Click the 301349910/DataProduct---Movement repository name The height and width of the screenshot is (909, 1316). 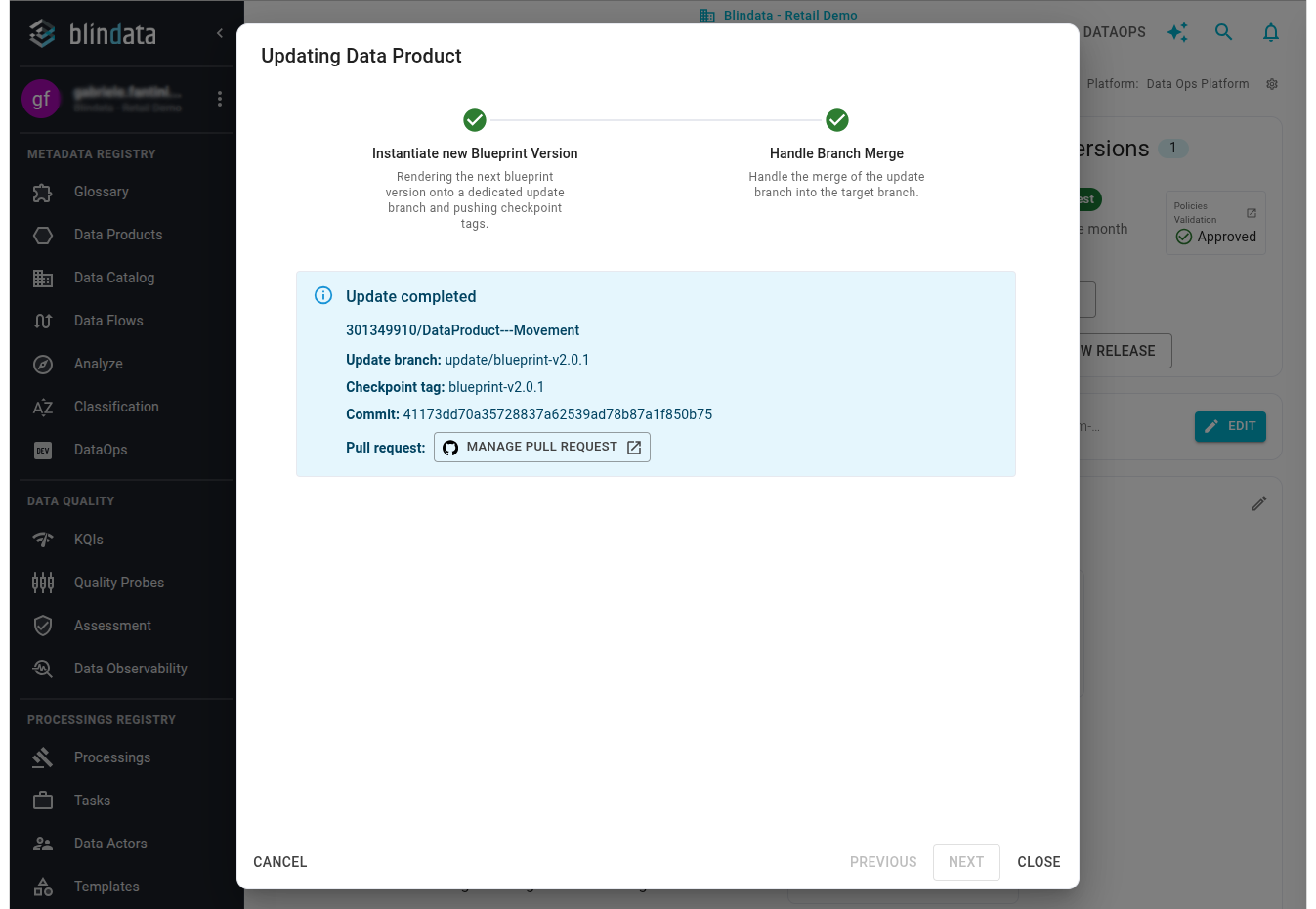point(463,330)
